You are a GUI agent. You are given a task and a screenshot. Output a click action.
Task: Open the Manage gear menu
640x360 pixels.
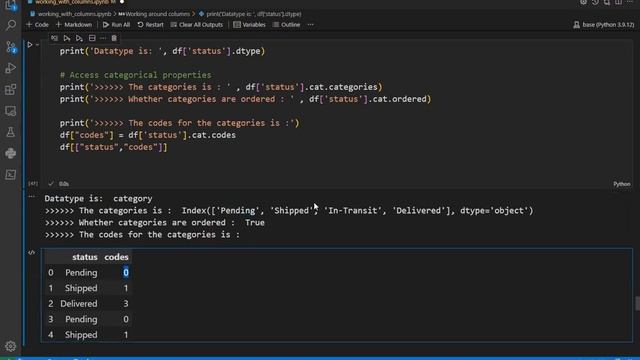coord(11,346)
